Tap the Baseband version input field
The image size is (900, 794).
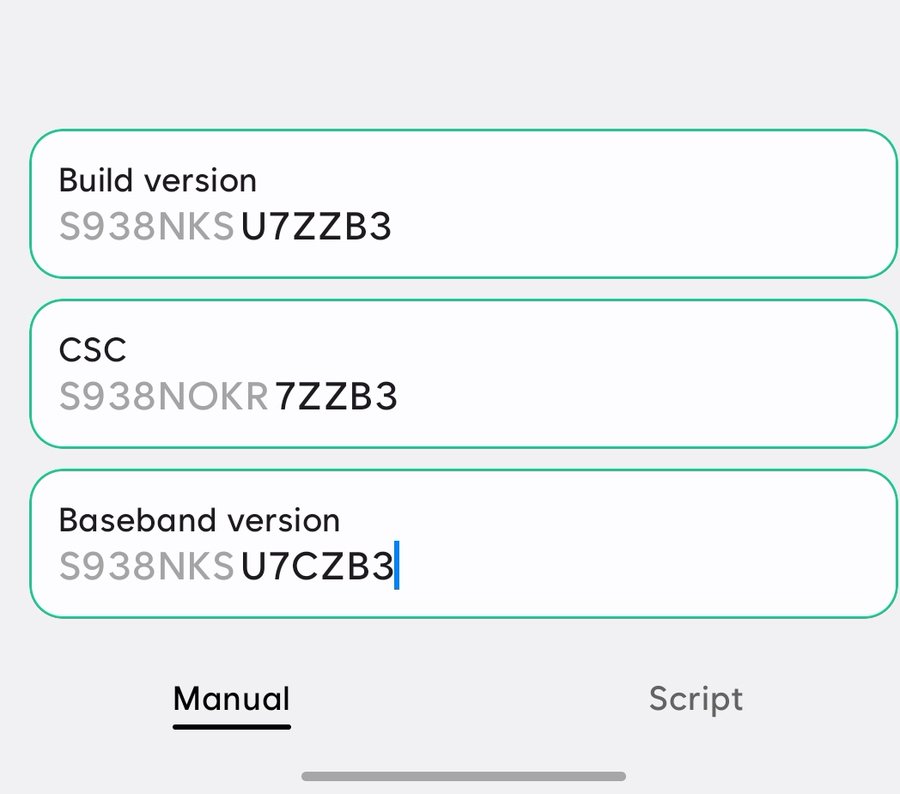pos(463,544)
